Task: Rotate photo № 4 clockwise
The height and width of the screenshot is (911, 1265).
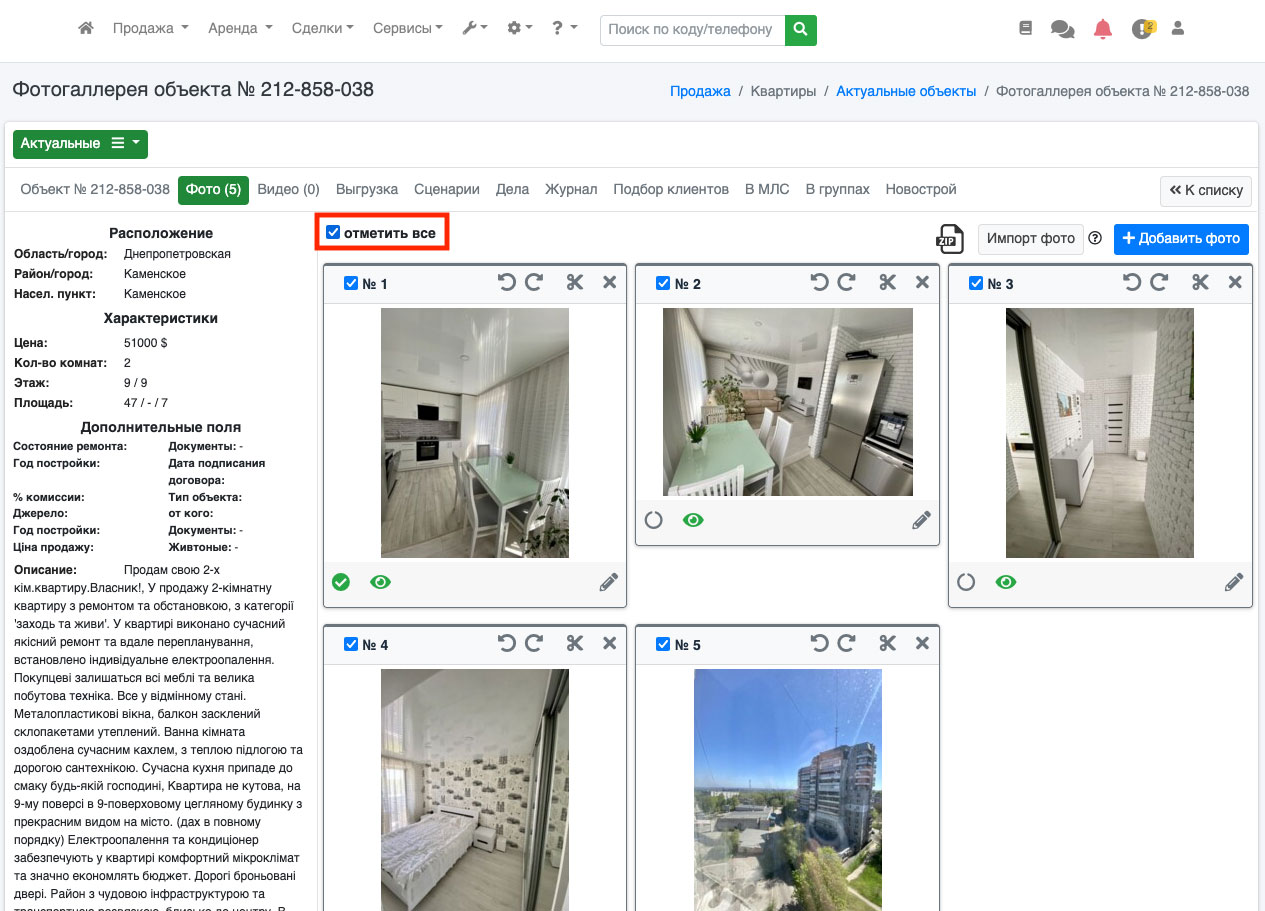Action: [x=534, y=644]
